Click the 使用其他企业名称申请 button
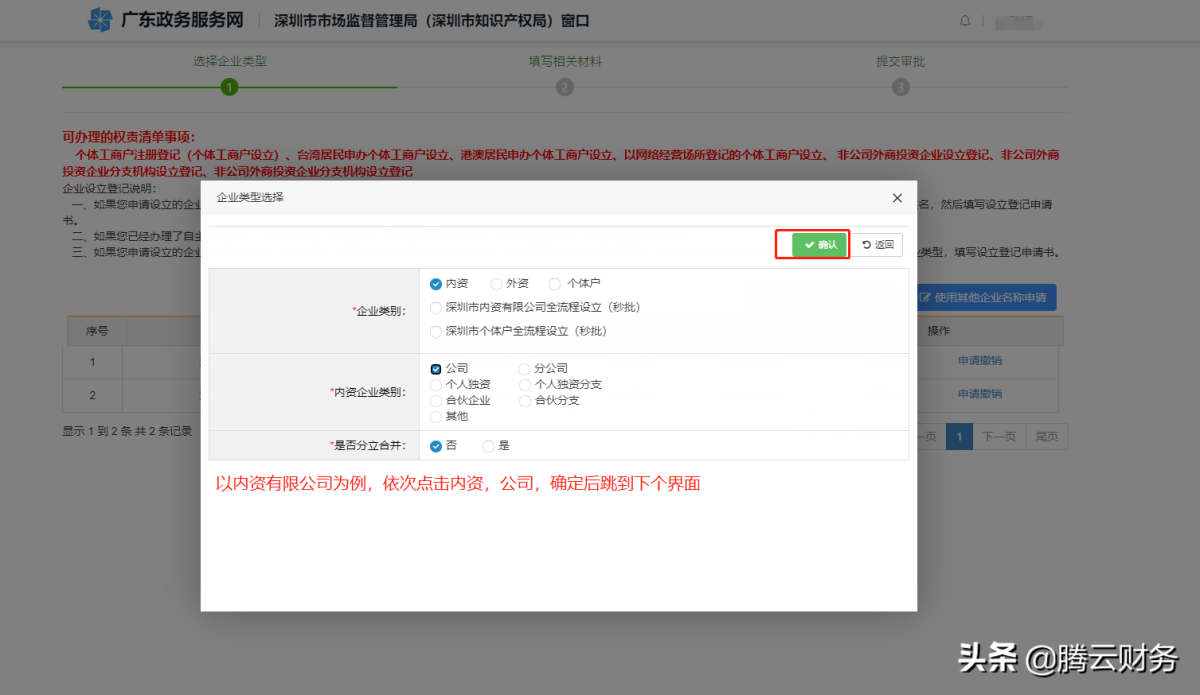Image resolution: width=1200 pixels, height=695 pixels. click(985, 298)
